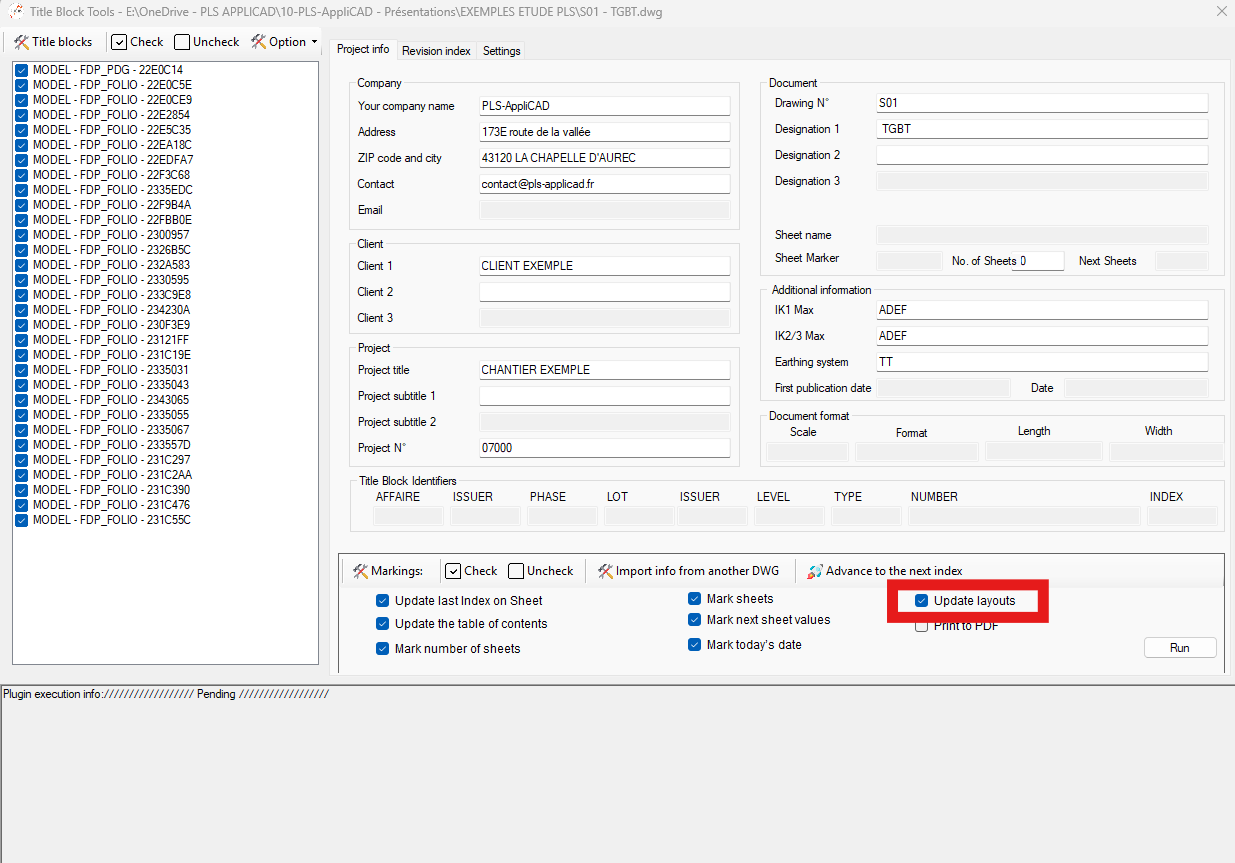This screenshot has height=863, width=1235.
Task: Click the Title blocks tools icon
Action: (21, 42)
